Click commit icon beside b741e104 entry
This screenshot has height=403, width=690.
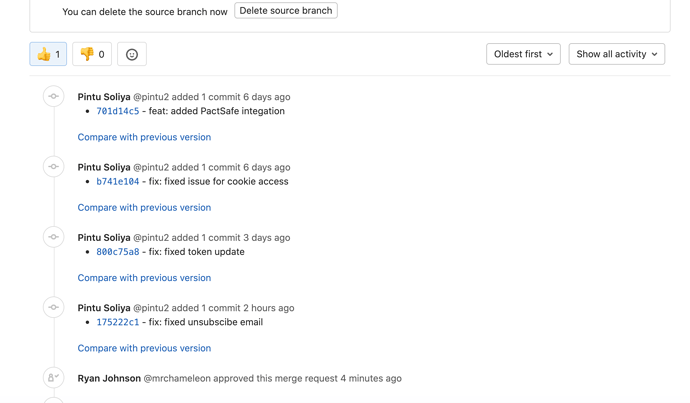[54, 167]
